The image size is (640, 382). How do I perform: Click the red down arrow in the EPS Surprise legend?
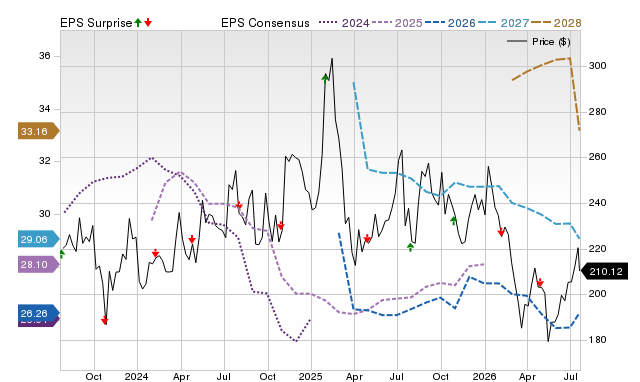[148, 22]
